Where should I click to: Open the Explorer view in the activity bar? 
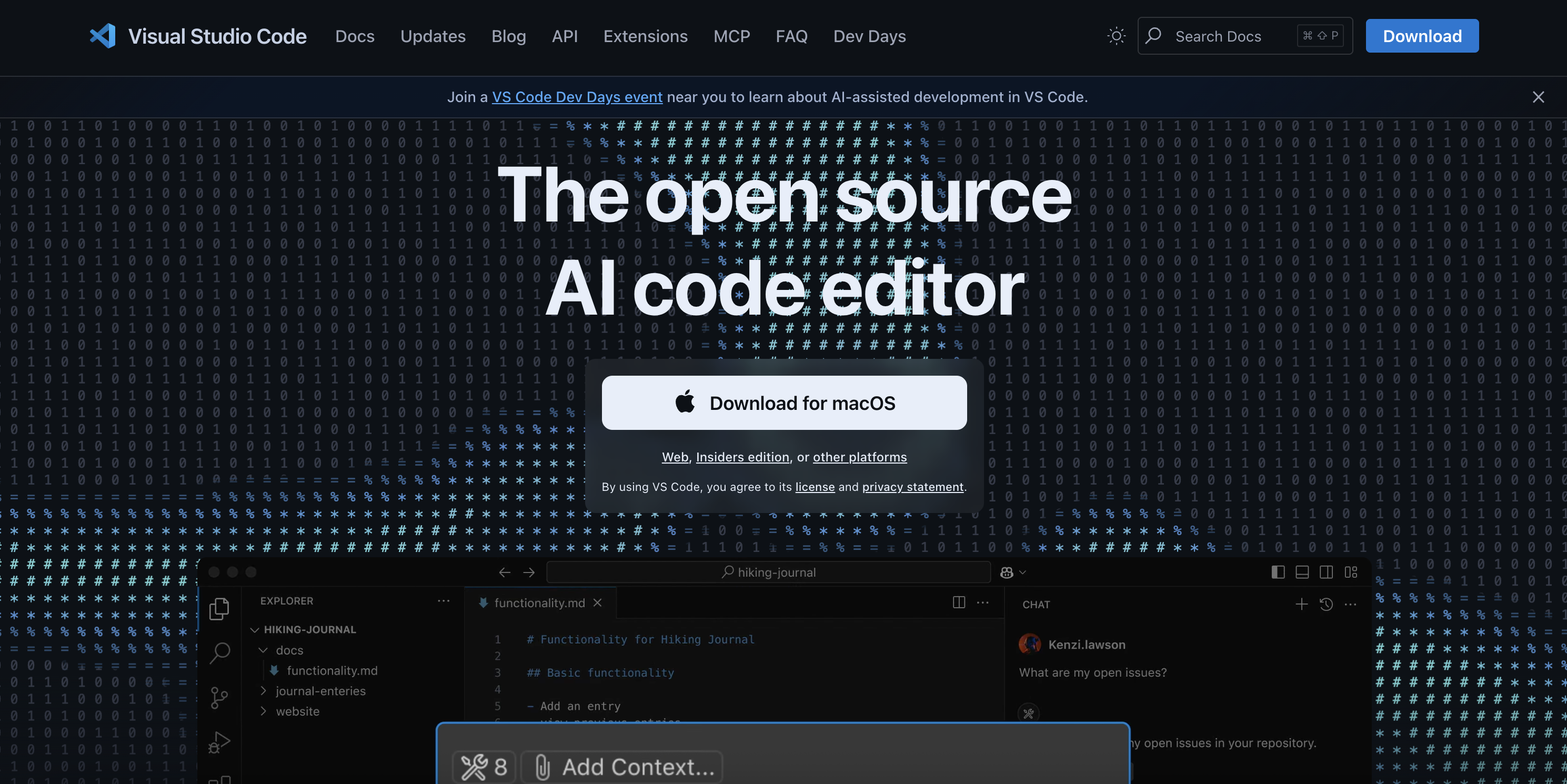pos(219,608)
